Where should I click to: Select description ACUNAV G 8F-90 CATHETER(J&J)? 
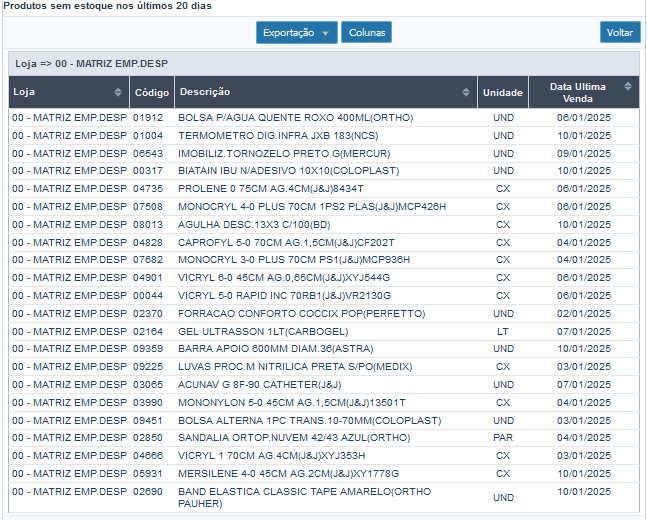tap(260, 385)
